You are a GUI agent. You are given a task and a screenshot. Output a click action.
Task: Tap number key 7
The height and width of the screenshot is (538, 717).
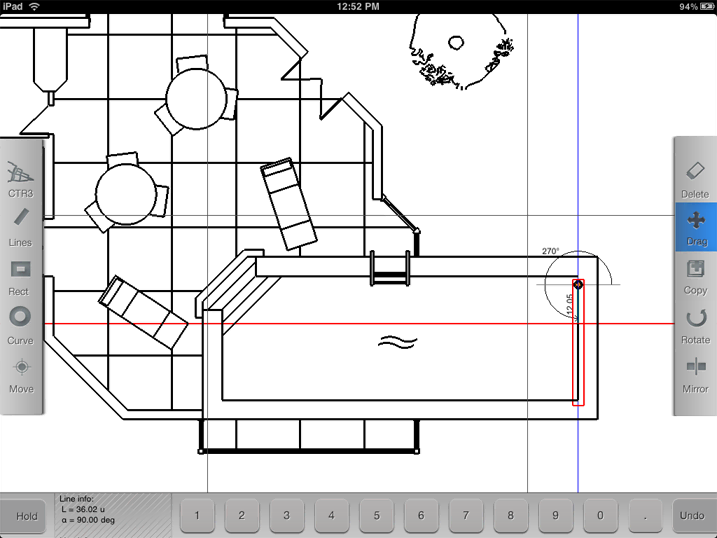pyautogui.click(x=466, y=516)
